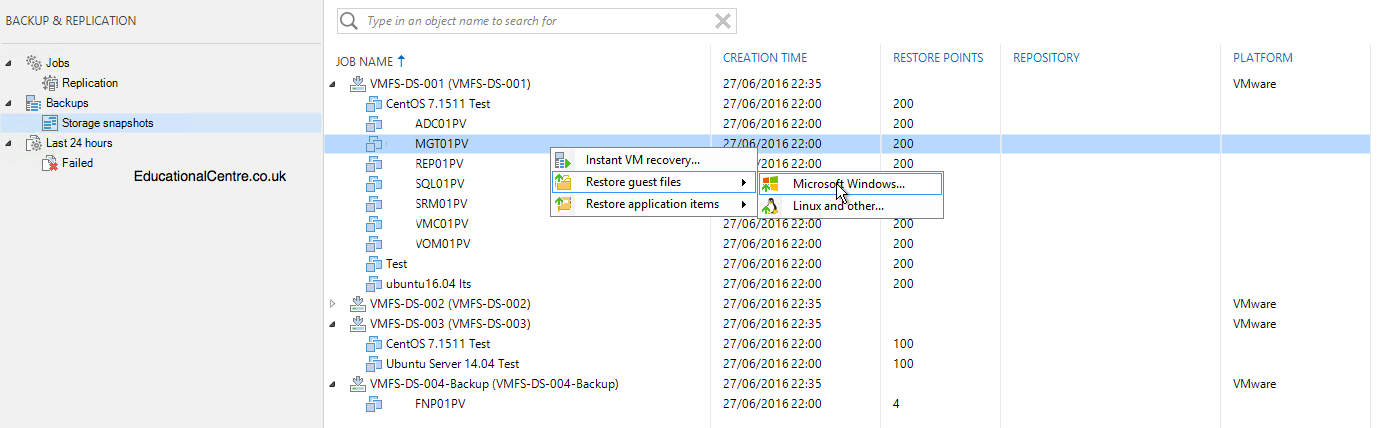Choose Instant VM recovery from context menu
Screen dimensions: 1380x428
654,160
